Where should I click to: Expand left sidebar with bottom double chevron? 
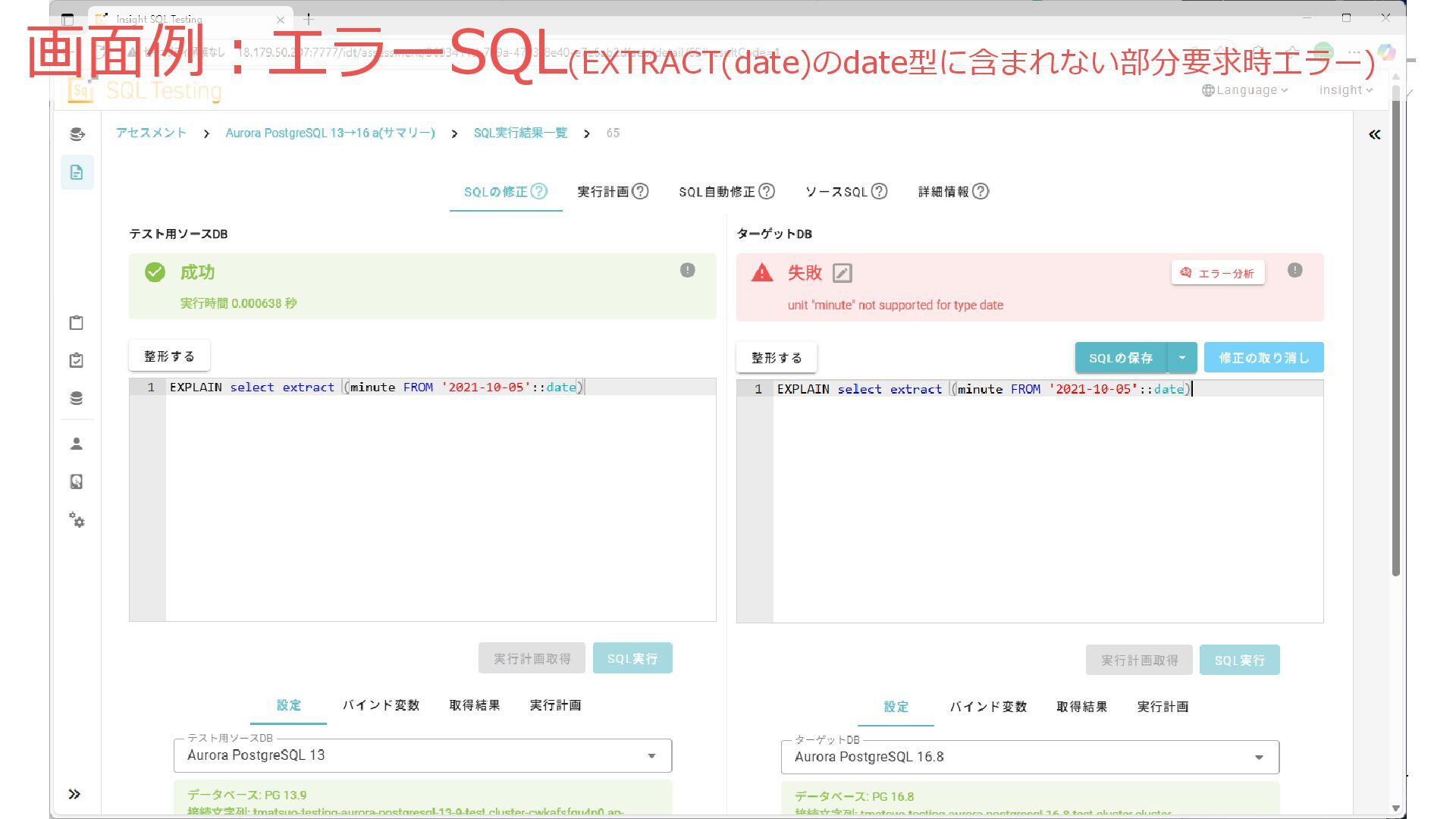(x=74, y=794)
